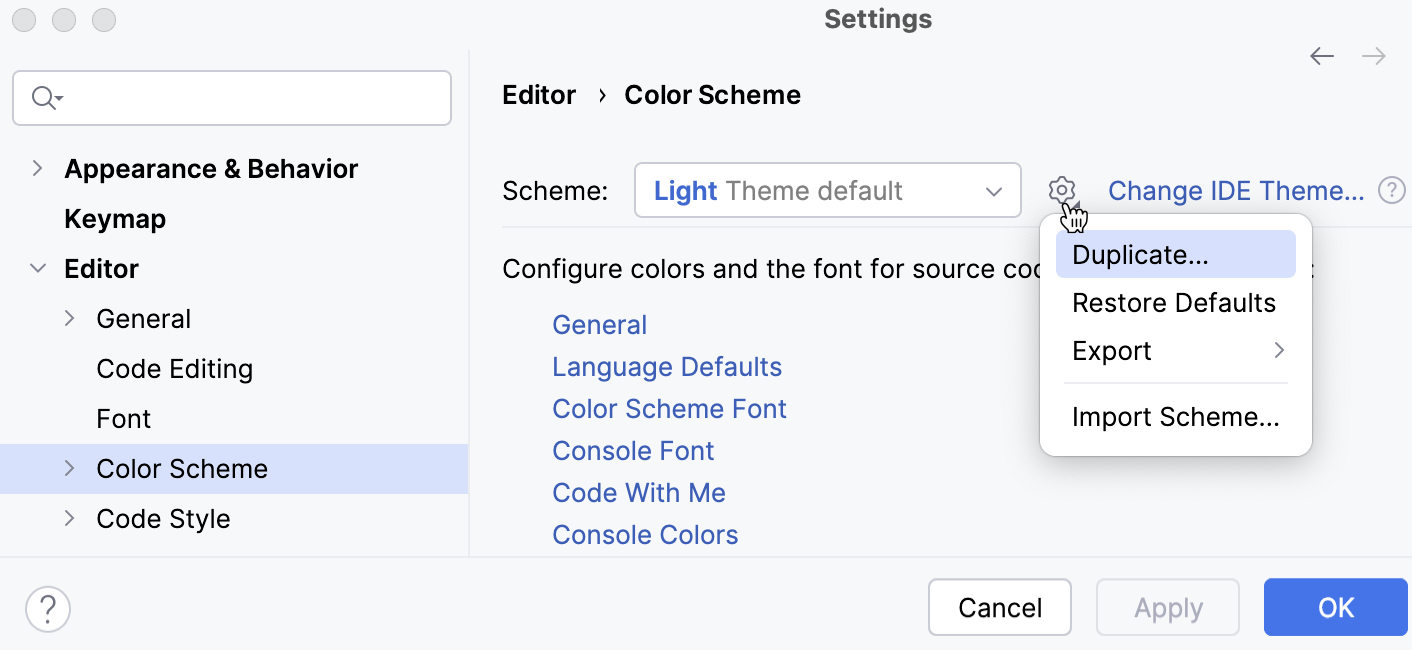Expand the Code Style node
The width and height of the screenshot is (1412, 650).
[69, 518]
